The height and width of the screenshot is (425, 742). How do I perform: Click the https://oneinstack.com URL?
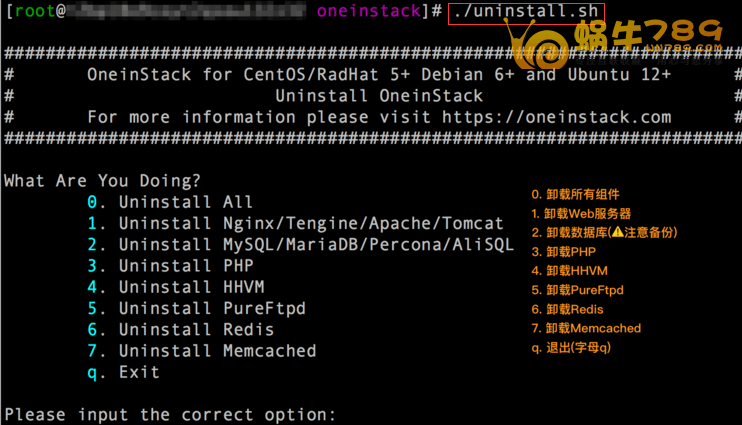pos(556,117)
